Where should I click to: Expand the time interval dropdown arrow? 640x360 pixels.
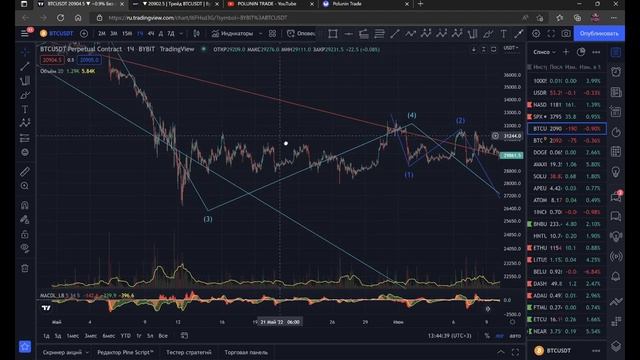pos(181,33)
